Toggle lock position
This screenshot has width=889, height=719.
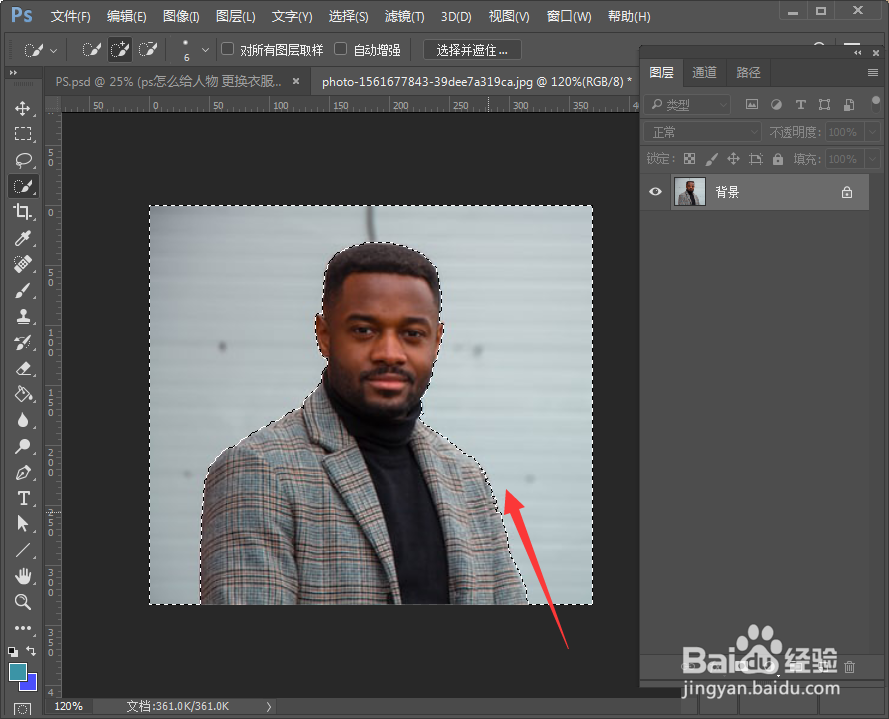[x=733, y=159]
